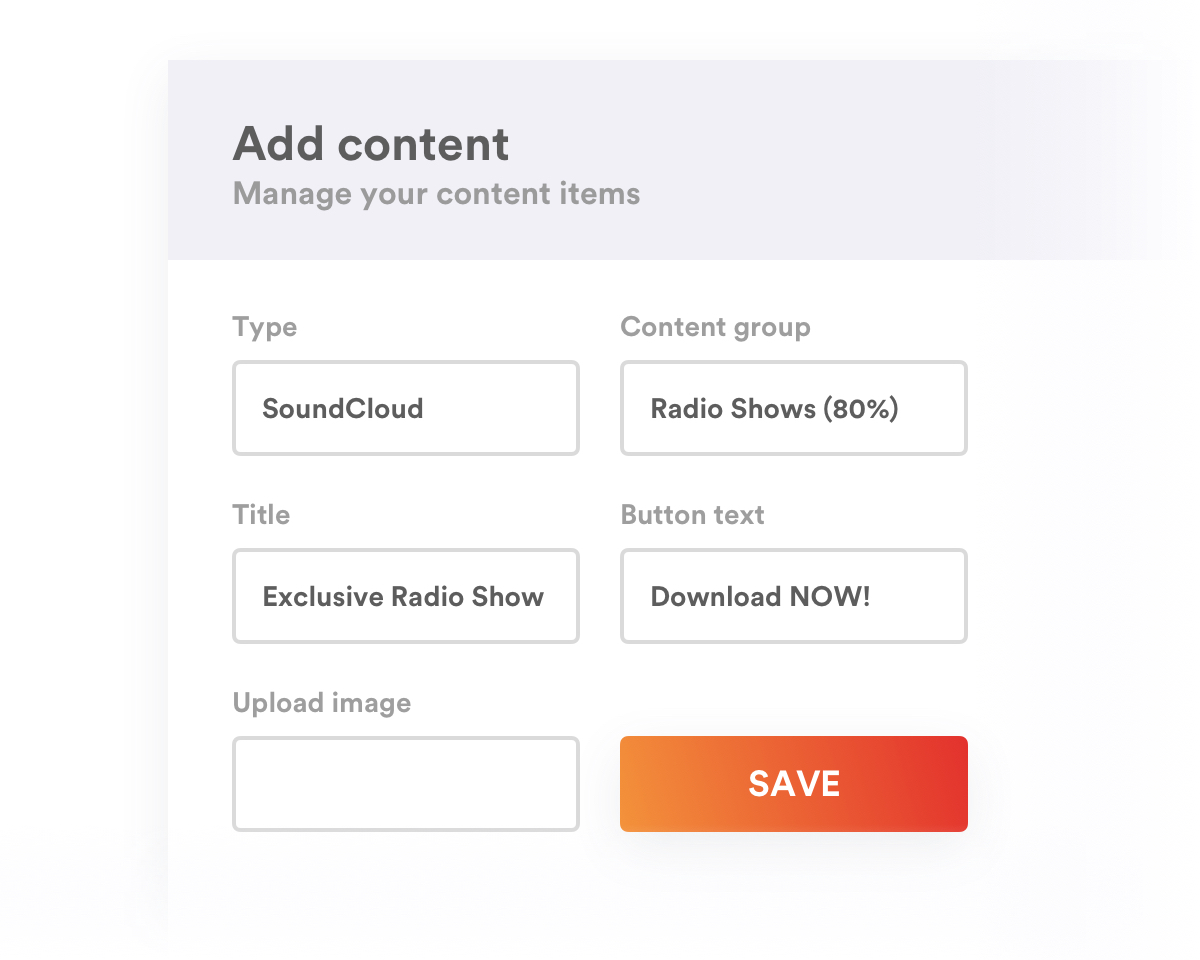This screenshot has height=960, width=1200.
Task: Expand the Content group dropdown
Action: pos(793,408)
